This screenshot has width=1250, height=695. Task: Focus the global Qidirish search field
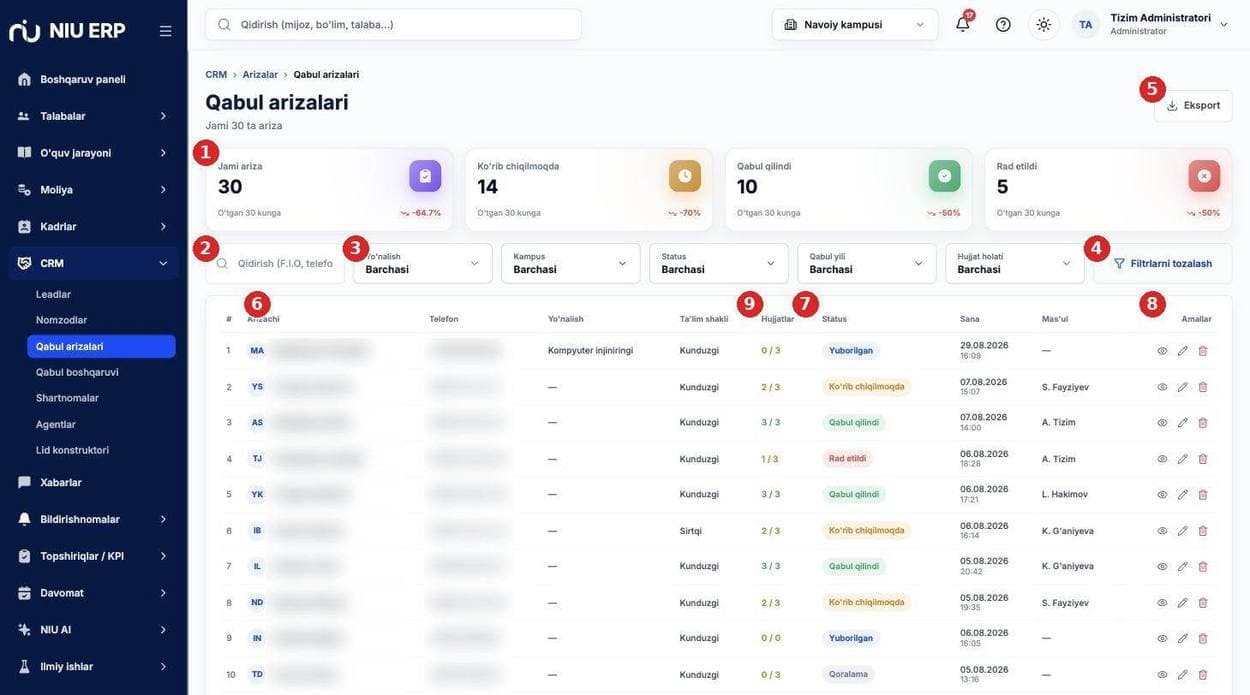(x=394, y=25)
